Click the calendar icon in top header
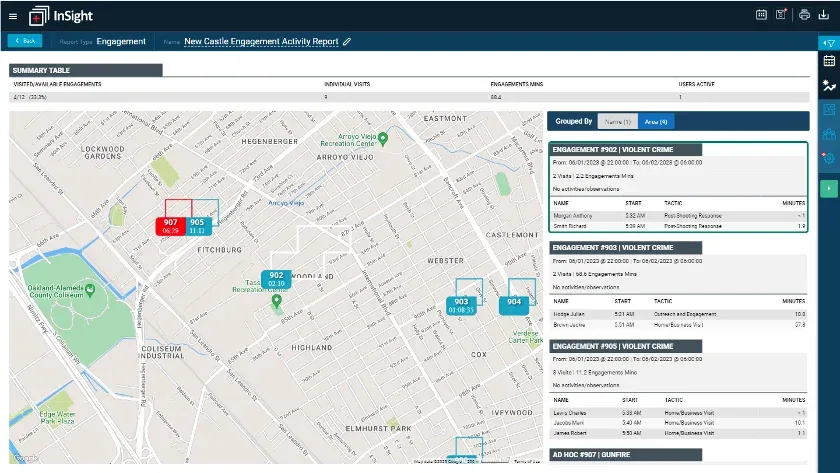 (761, 15)
